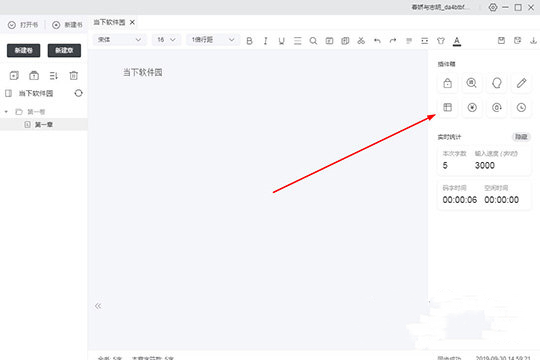
Task: Click the paragraph indent icon with dashes
Action: point(425,41)
